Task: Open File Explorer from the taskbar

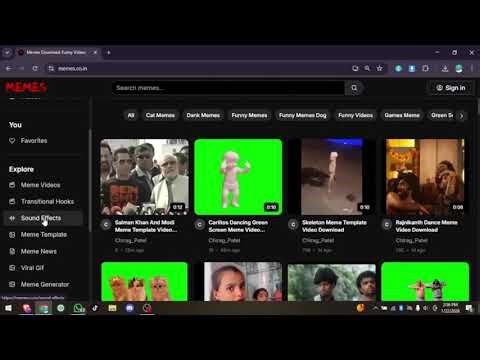Action: tap(112, 308)
